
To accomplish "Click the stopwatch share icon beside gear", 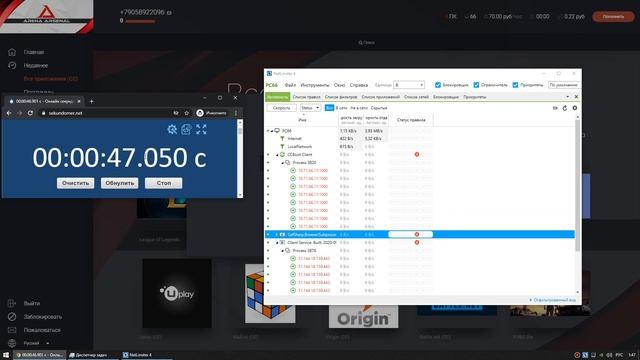I will click(x=186, y=129).
